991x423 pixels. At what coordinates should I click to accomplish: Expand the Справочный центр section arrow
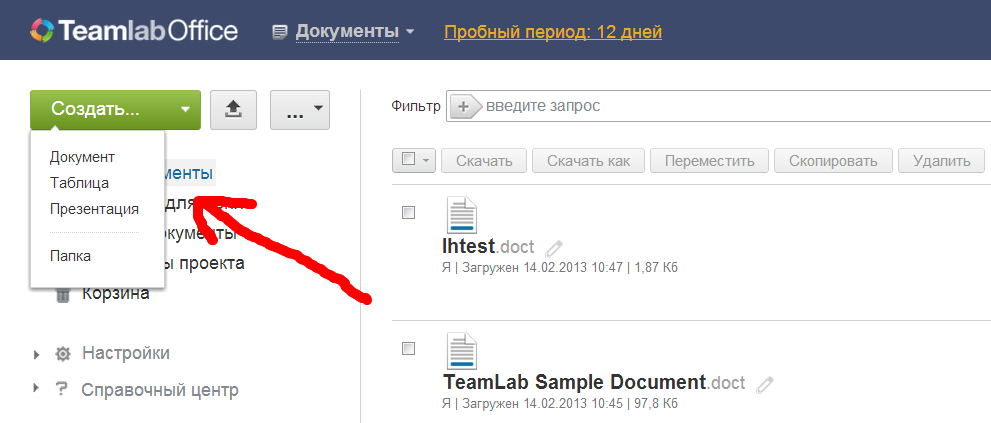pyautogui.click(x=36, y=389)
